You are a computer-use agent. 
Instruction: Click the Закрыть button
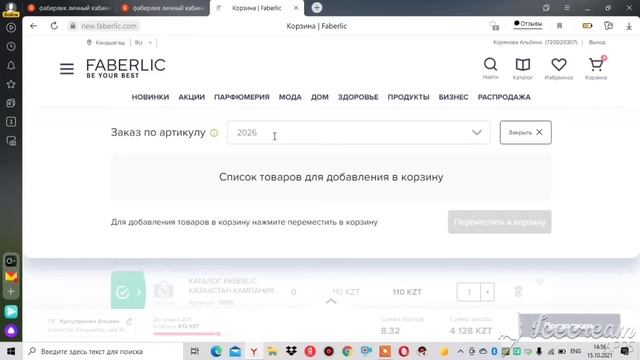click(x=525, y=132)
